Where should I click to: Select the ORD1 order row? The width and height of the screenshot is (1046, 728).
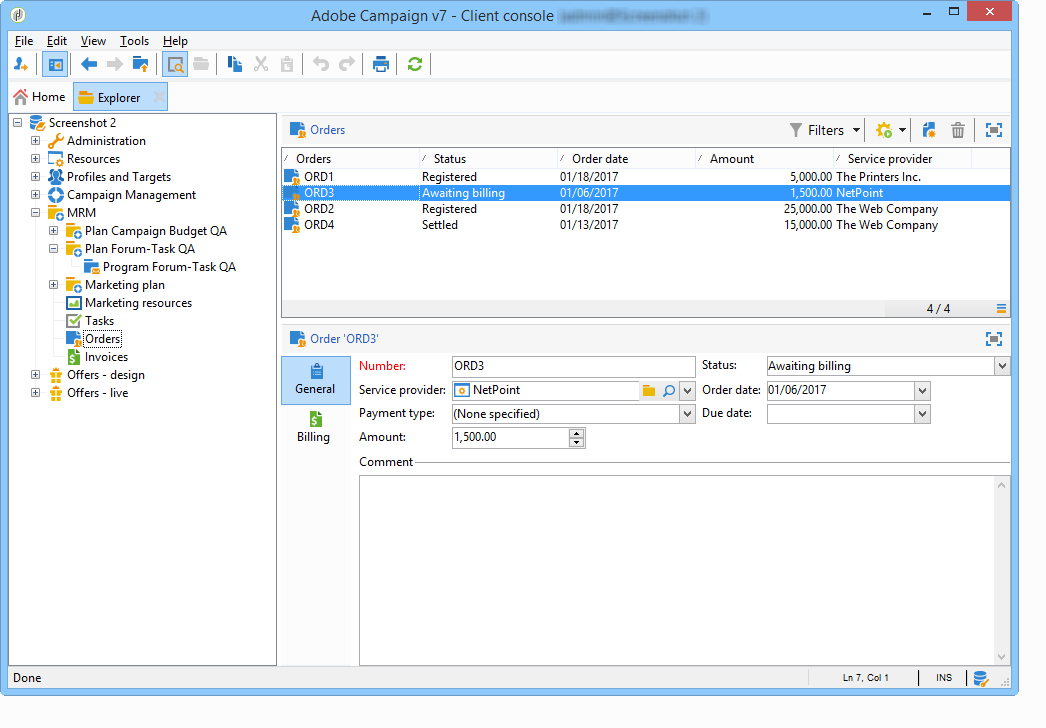645,177
